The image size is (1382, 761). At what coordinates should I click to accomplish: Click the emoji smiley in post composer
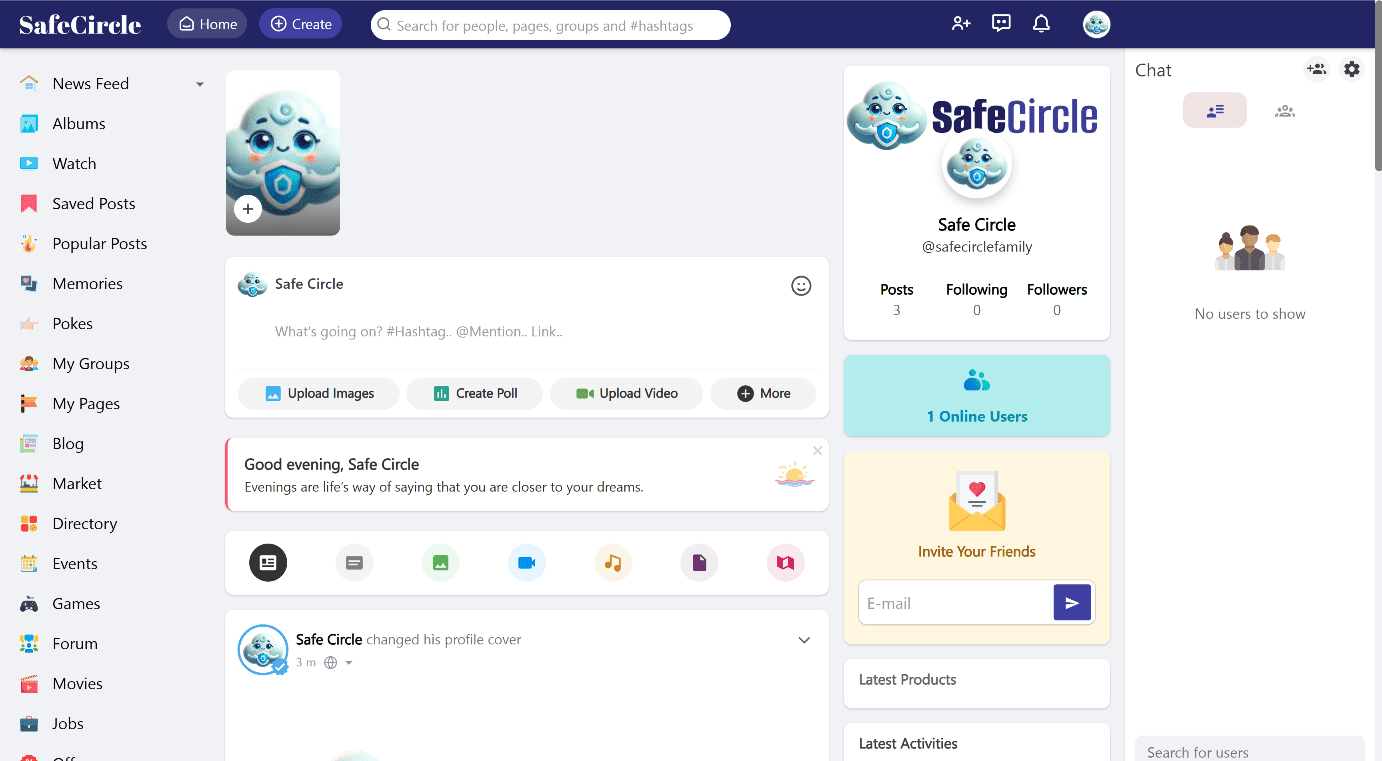tap(801, 286)
